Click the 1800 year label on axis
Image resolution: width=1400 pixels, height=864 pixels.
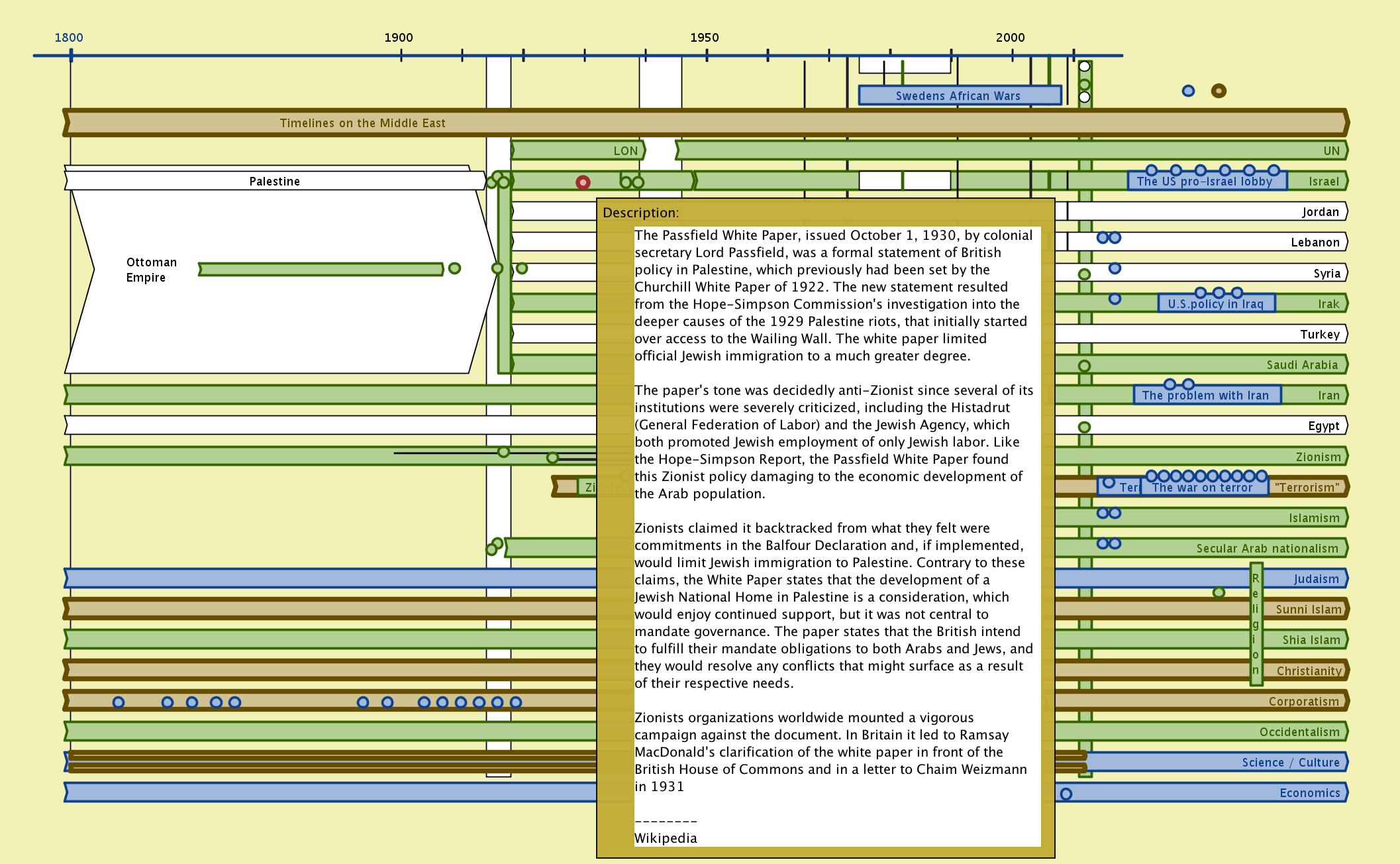coord(69,38)
